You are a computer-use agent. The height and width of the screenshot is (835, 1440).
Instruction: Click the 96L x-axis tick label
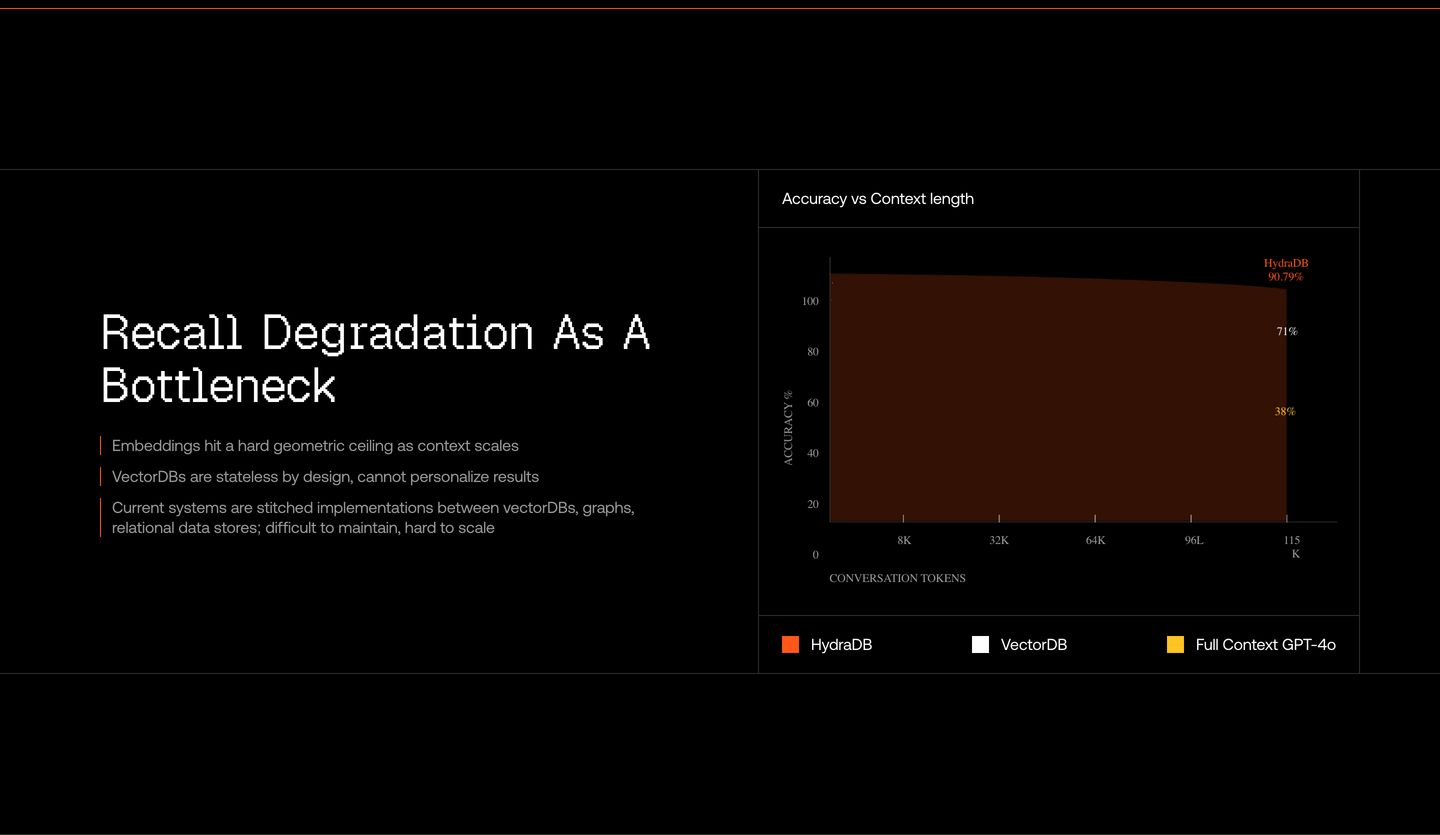(x=1194, y=540)
